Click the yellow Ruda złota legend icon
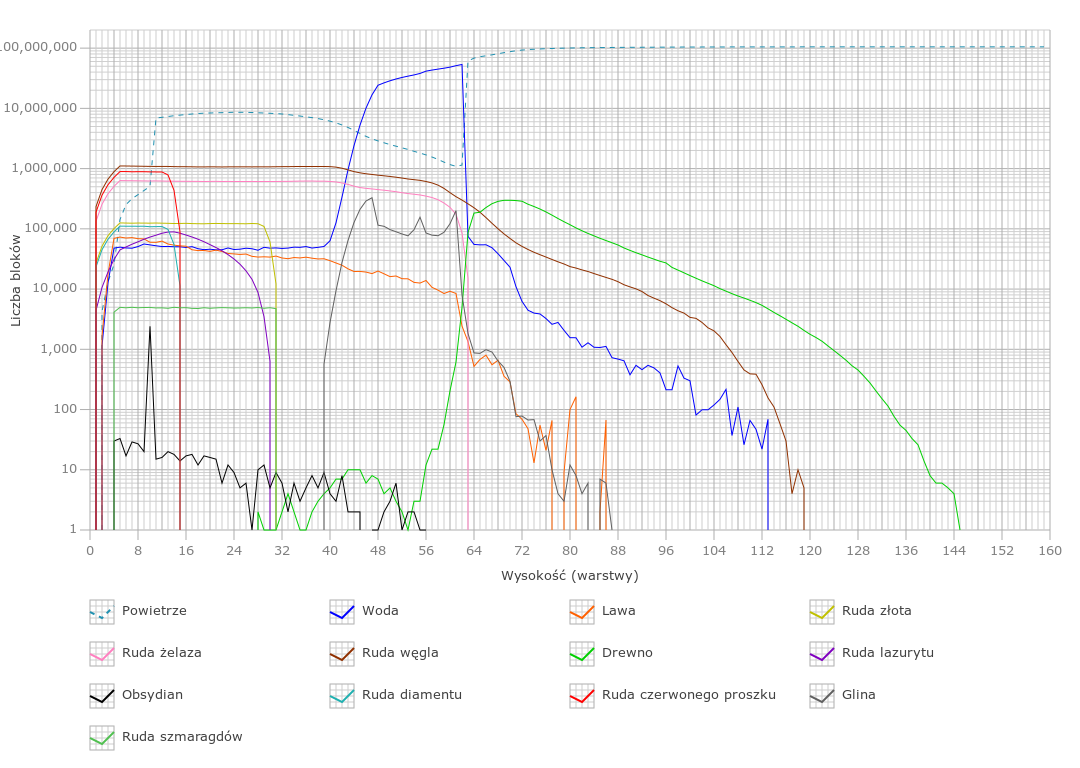Viewport: 1080px width, 768px height. (822, 611)
